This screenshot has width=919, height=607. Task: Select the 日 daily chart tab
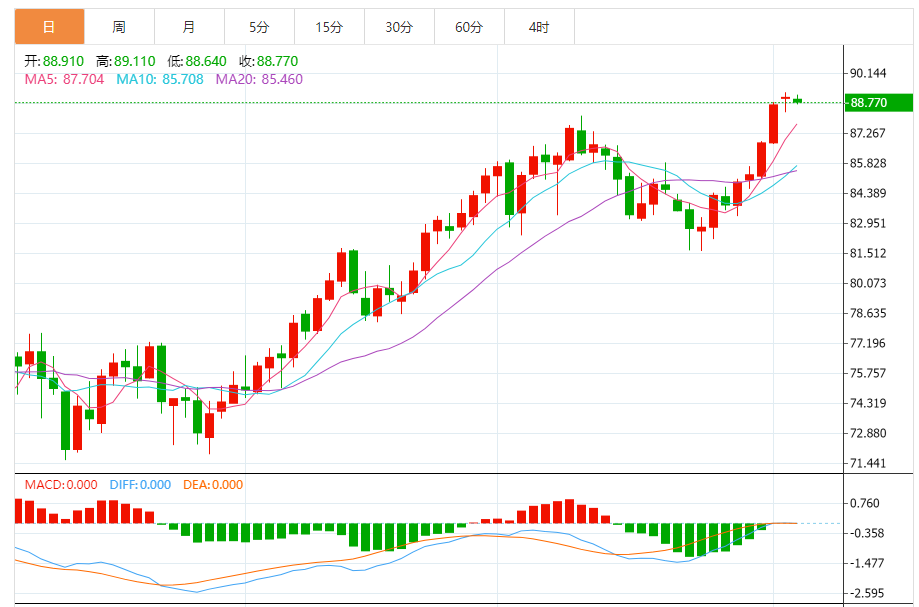[x=49, y=27]
